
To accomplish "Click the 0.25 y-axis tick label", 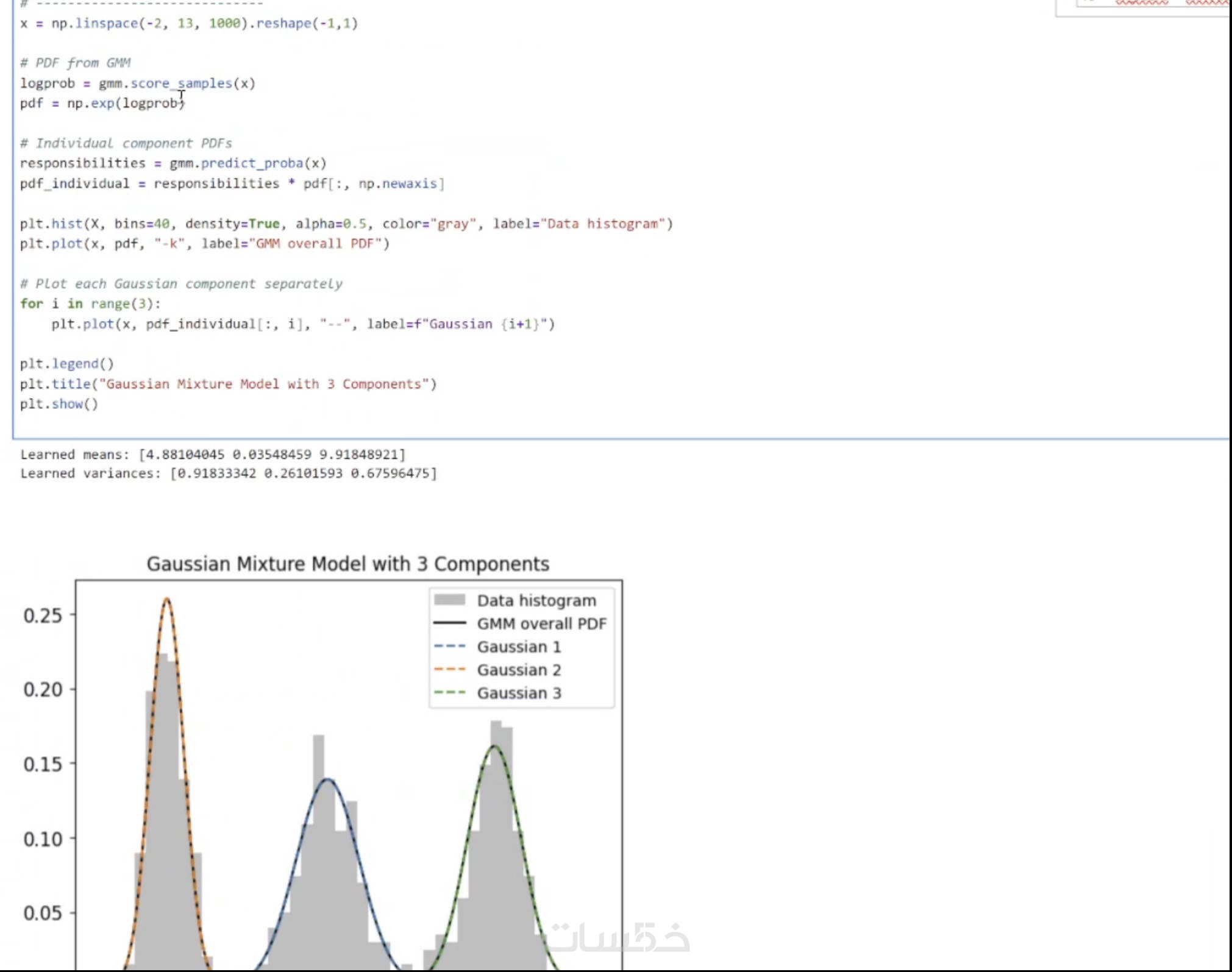I will click(x=43, y=615).
